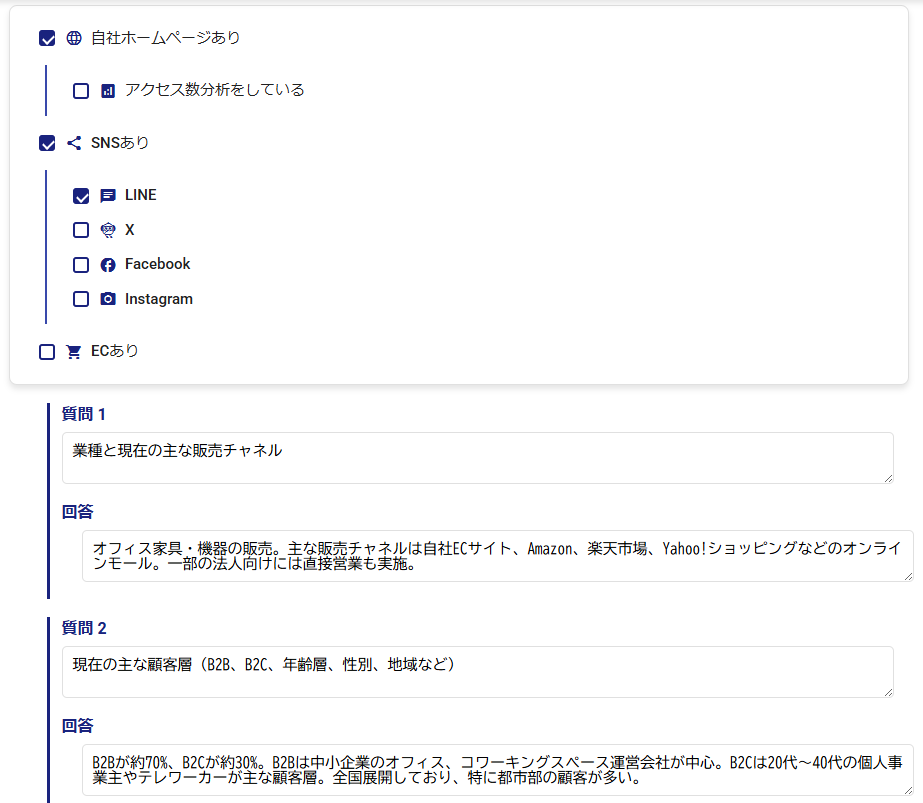
Task: Click the Facebook logo icon
Action: [108, 265]
